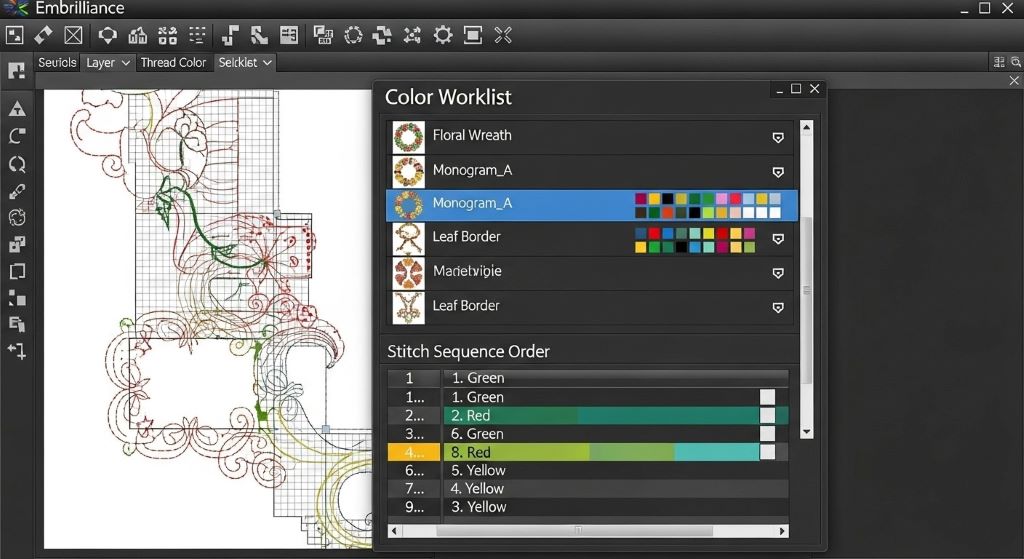Expand the last Leaf Border item chevron
This screenshot has width=1024, height=559.
[778, 308]
